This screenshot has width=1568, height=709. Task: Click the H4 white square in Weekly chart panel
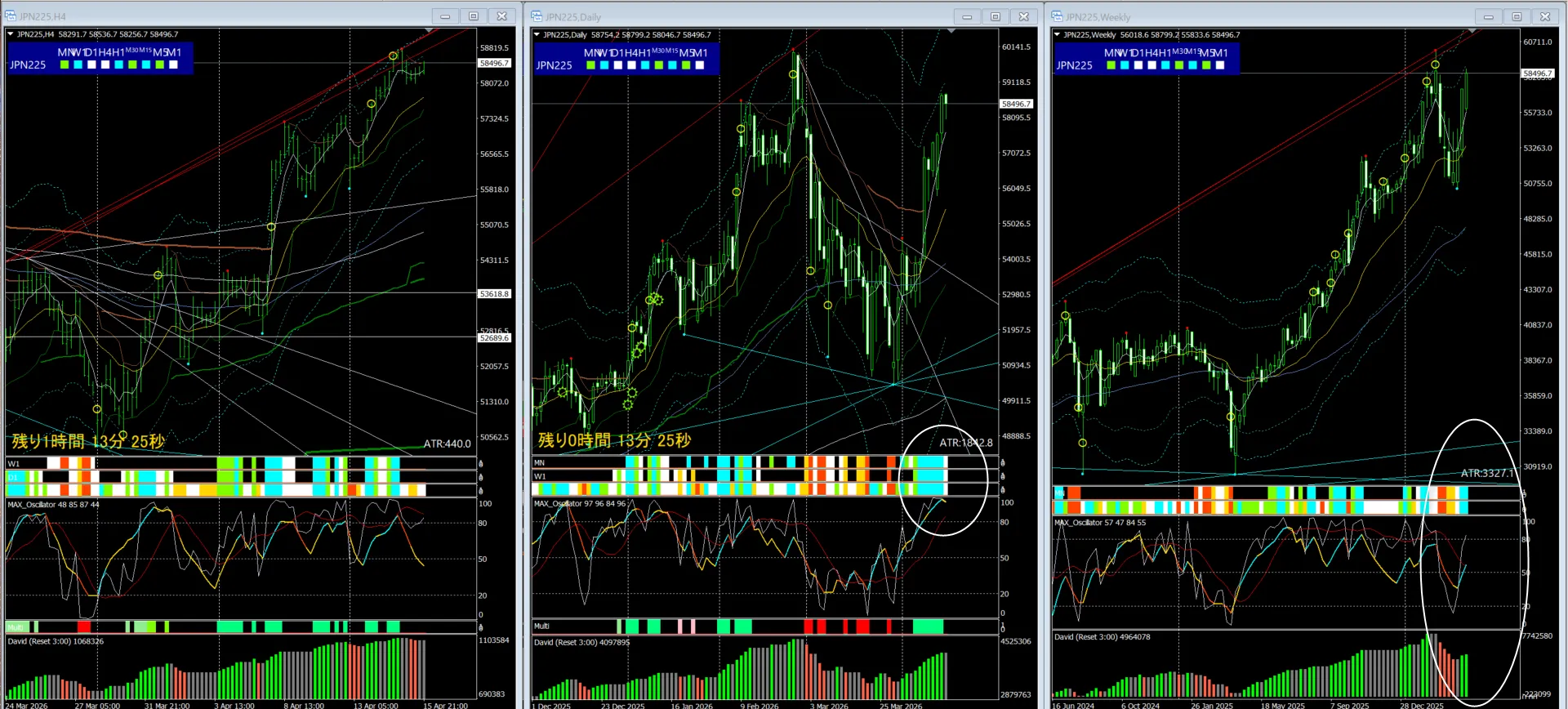[x=1151, y=65]
